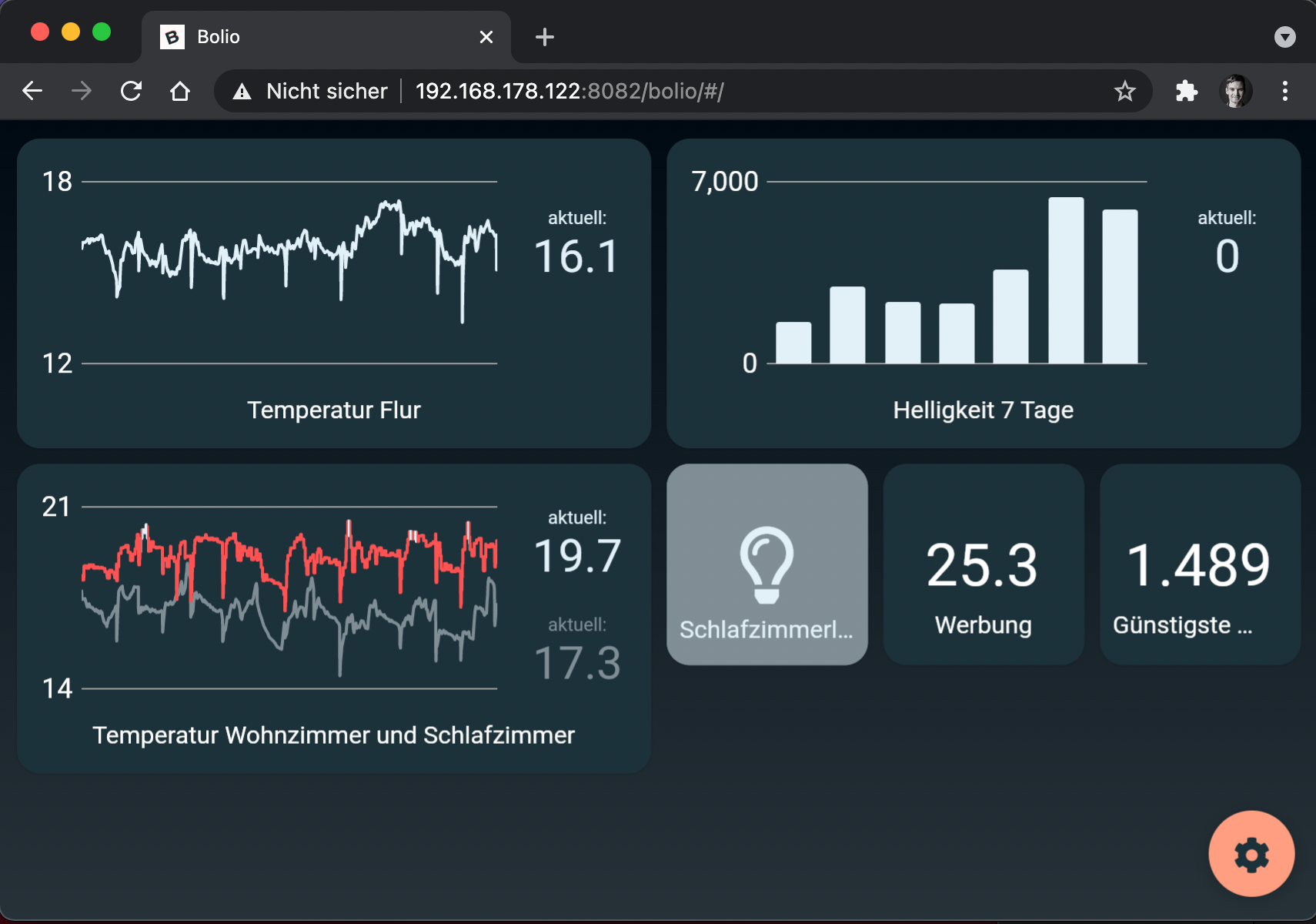The image size is (1316, 924).
Task: Focus the address bar URL
Action: 569,91
